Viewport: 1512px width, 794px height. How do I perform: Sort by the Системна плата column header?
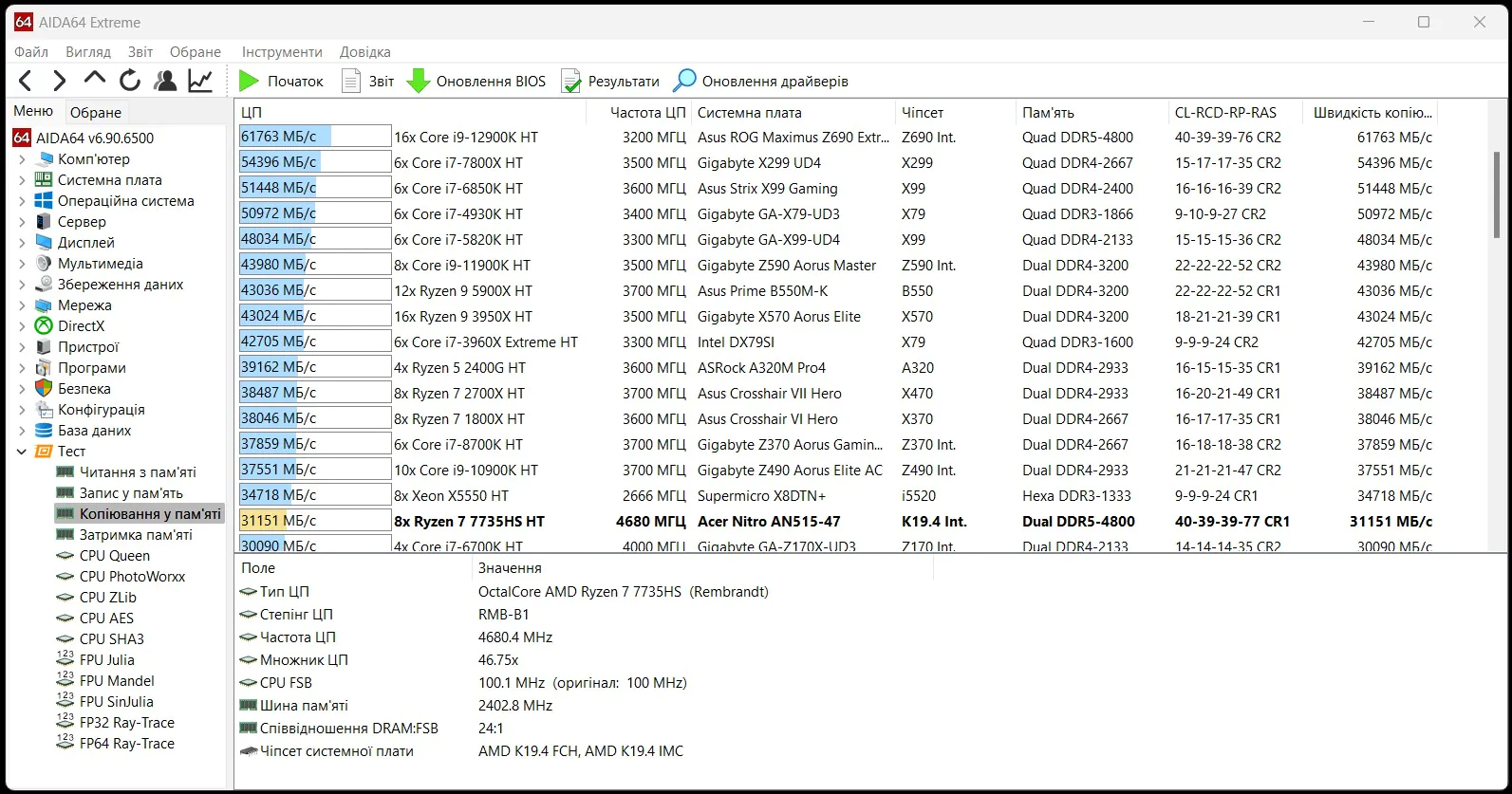pyautogui.click(x=793, y=112)
